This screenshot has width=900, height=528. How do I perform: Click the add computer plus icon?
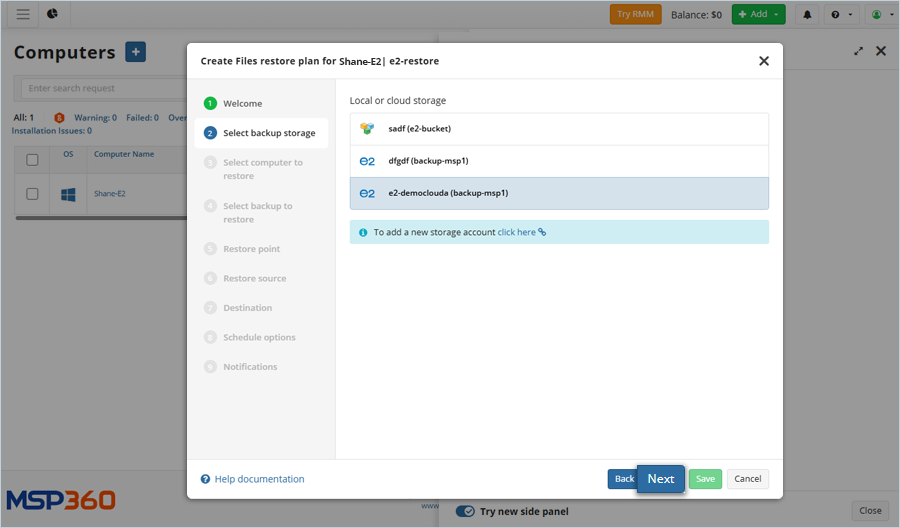(135, 53)
